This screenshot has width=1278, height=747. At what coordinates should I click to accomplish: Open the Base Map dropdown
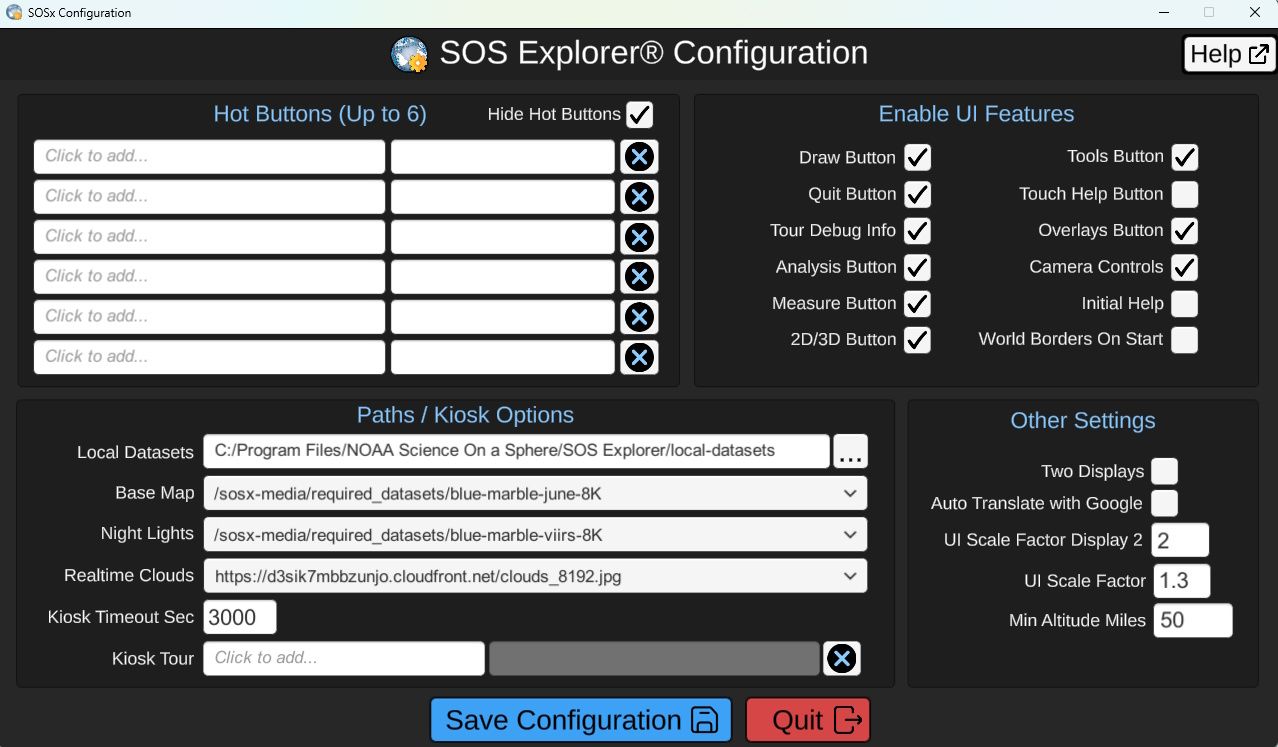tap(535, 493)
